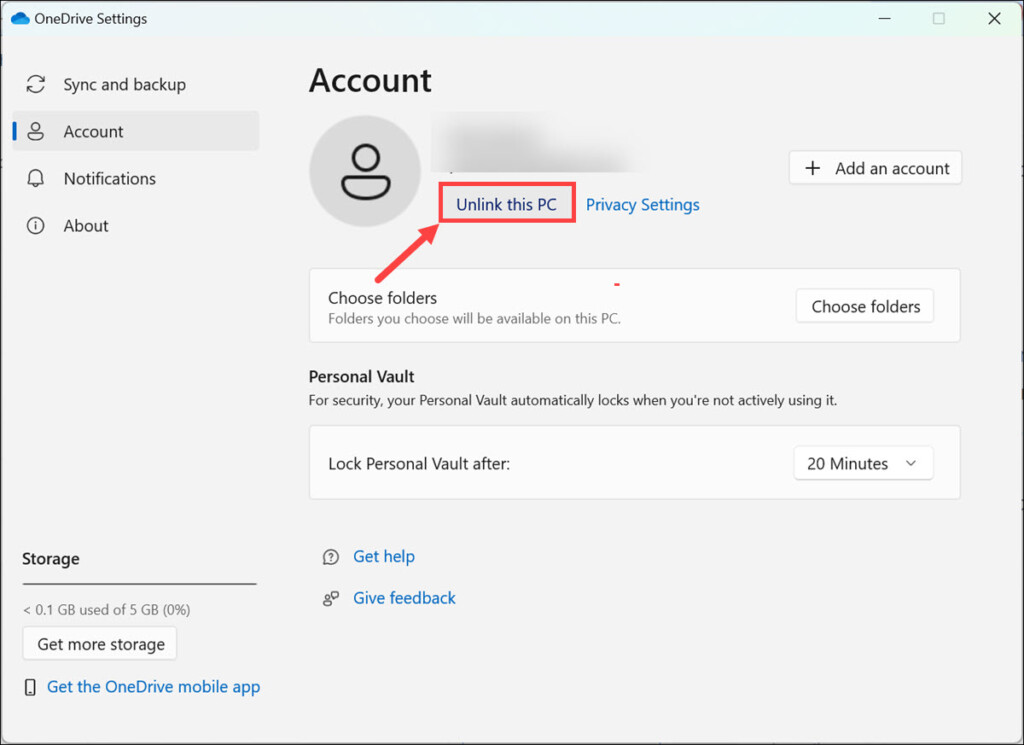Minimize the OneDrive Settings window
The image size is (1024, 745).
(x=884, y=18)
